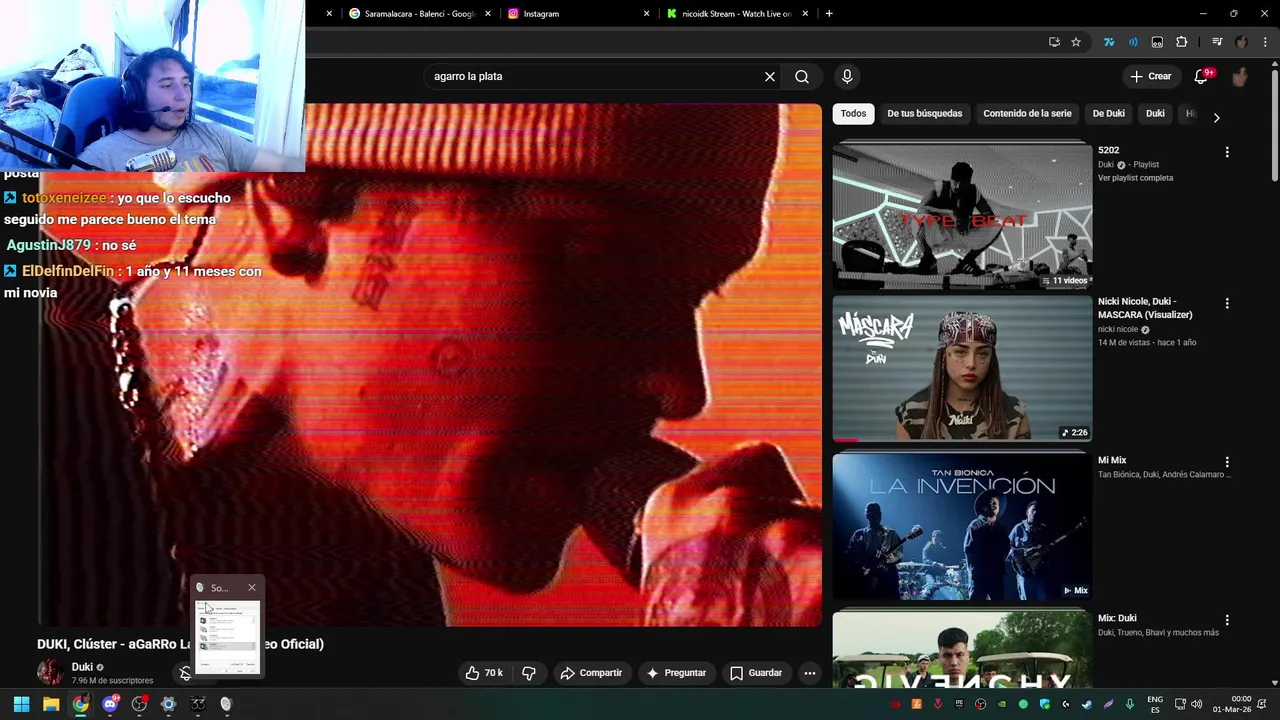Select the Contenido de la serie chip
The width and height of the screenshot is (1280, 720).
coord(1027,113)
